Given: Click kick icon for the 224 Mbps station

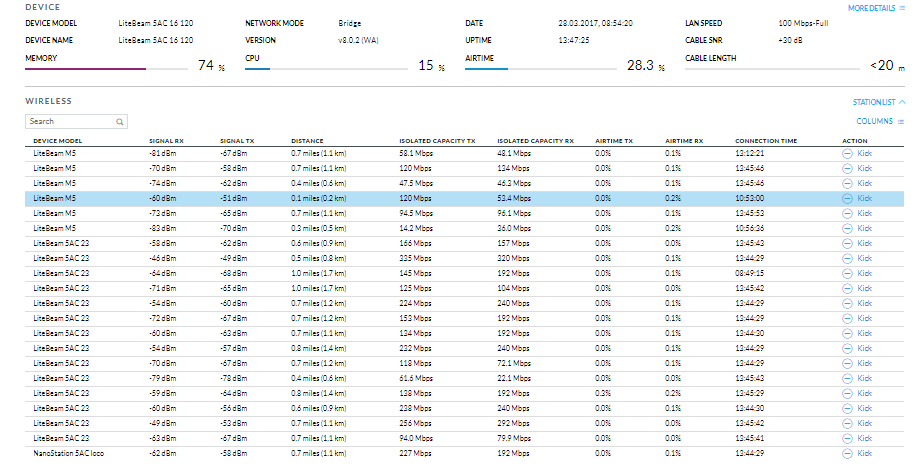Looking at the screenshot, I should [847, 303].
